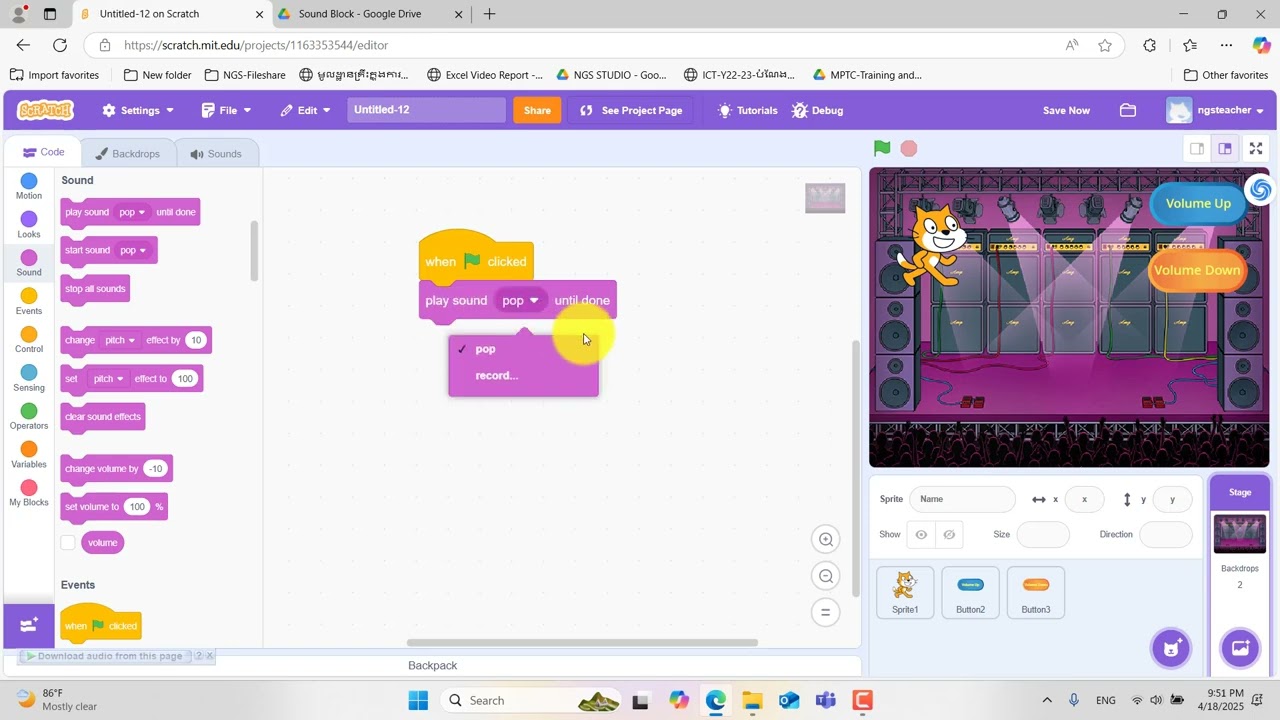Image resolution: width=1280 pixels, height=720 pixels.
Task: Switch to Sounds tab
Action: (216, 154)
